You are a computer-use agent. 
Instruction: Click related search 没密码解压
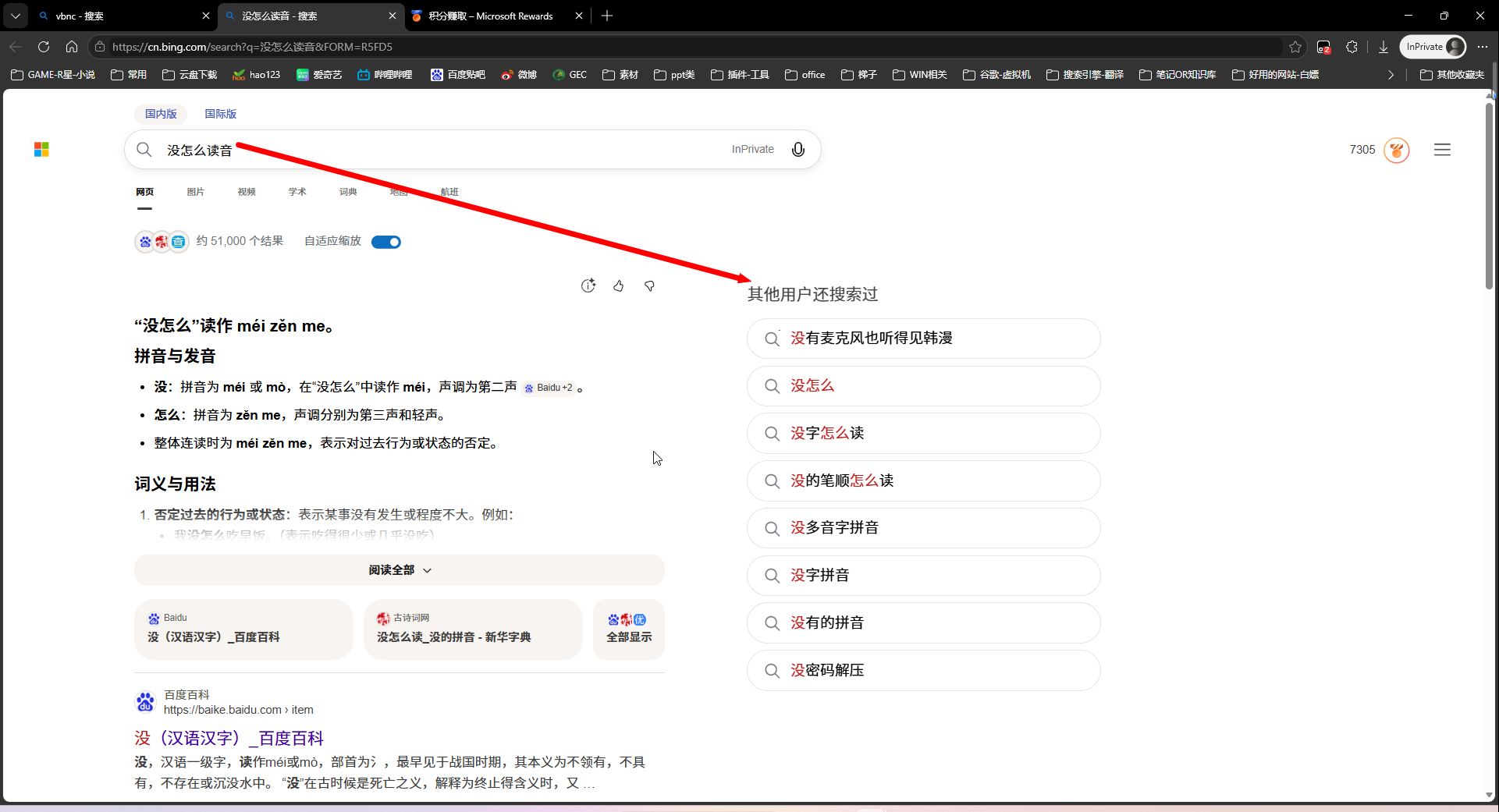[924, 670]
